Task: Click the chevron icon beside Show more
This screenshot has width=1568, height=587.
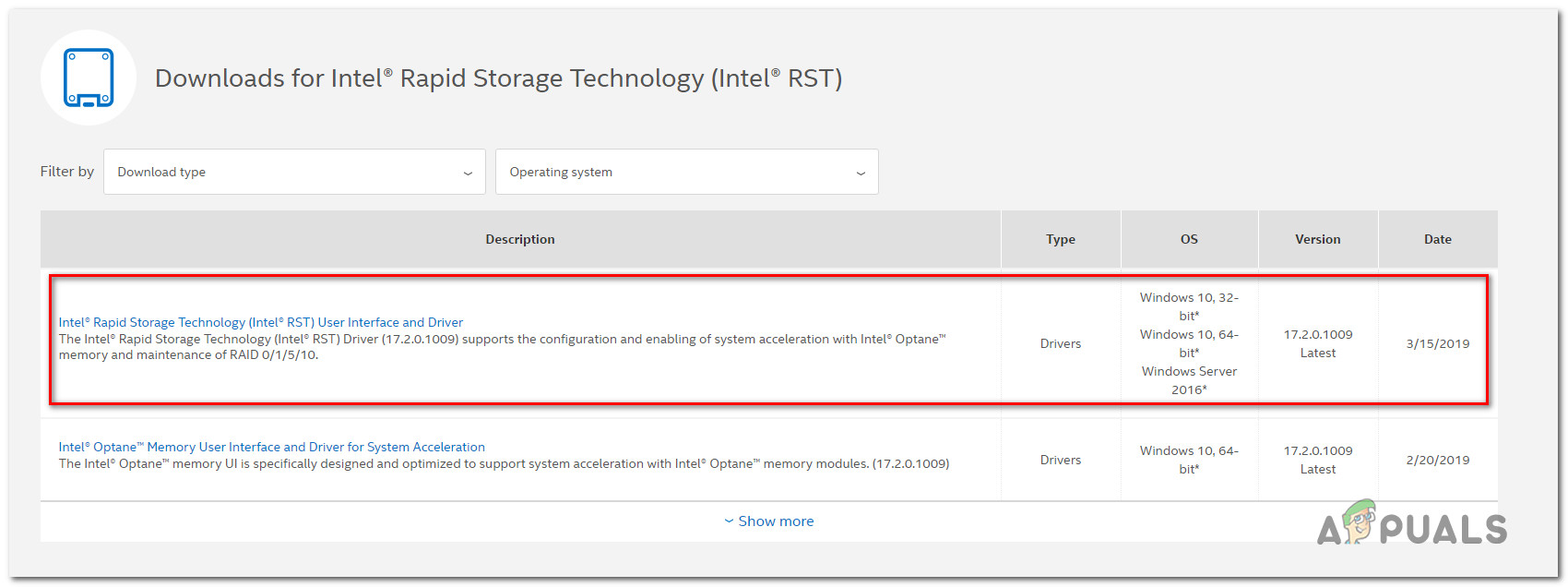Action: coord(729,521)
